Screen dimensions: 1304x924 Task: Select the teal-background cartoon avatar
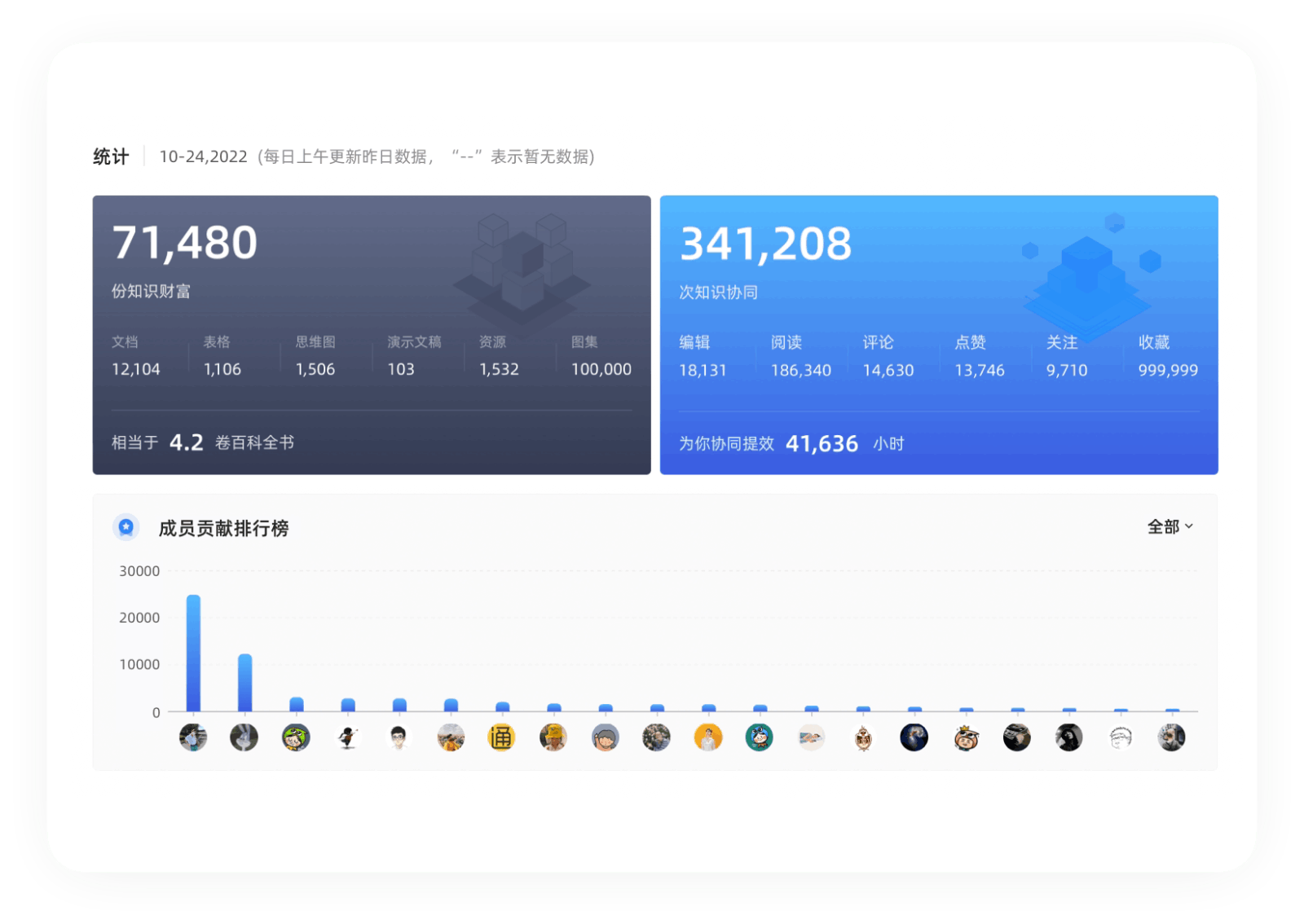coord(760,738)
